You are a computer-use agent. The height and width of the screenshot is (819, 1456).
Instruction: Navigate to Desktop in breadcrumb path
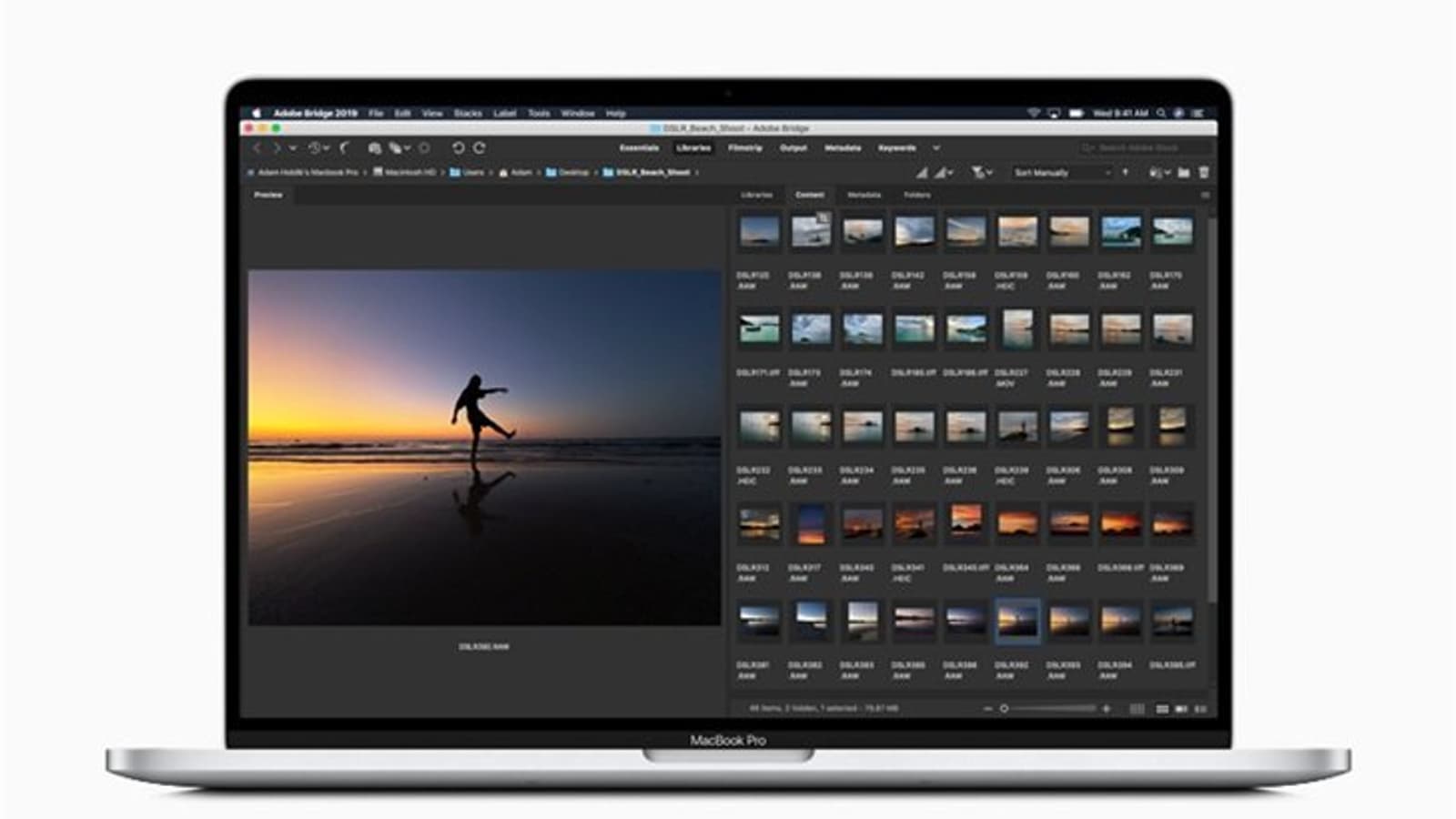click(x=568, y=172)
